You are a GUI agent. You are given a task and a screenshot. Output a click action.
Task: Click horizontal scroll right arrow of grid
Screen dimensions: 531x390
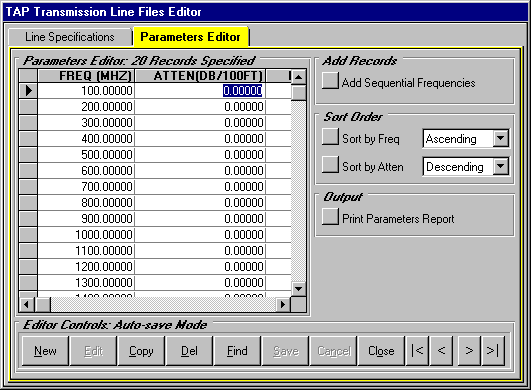(283, 305)
